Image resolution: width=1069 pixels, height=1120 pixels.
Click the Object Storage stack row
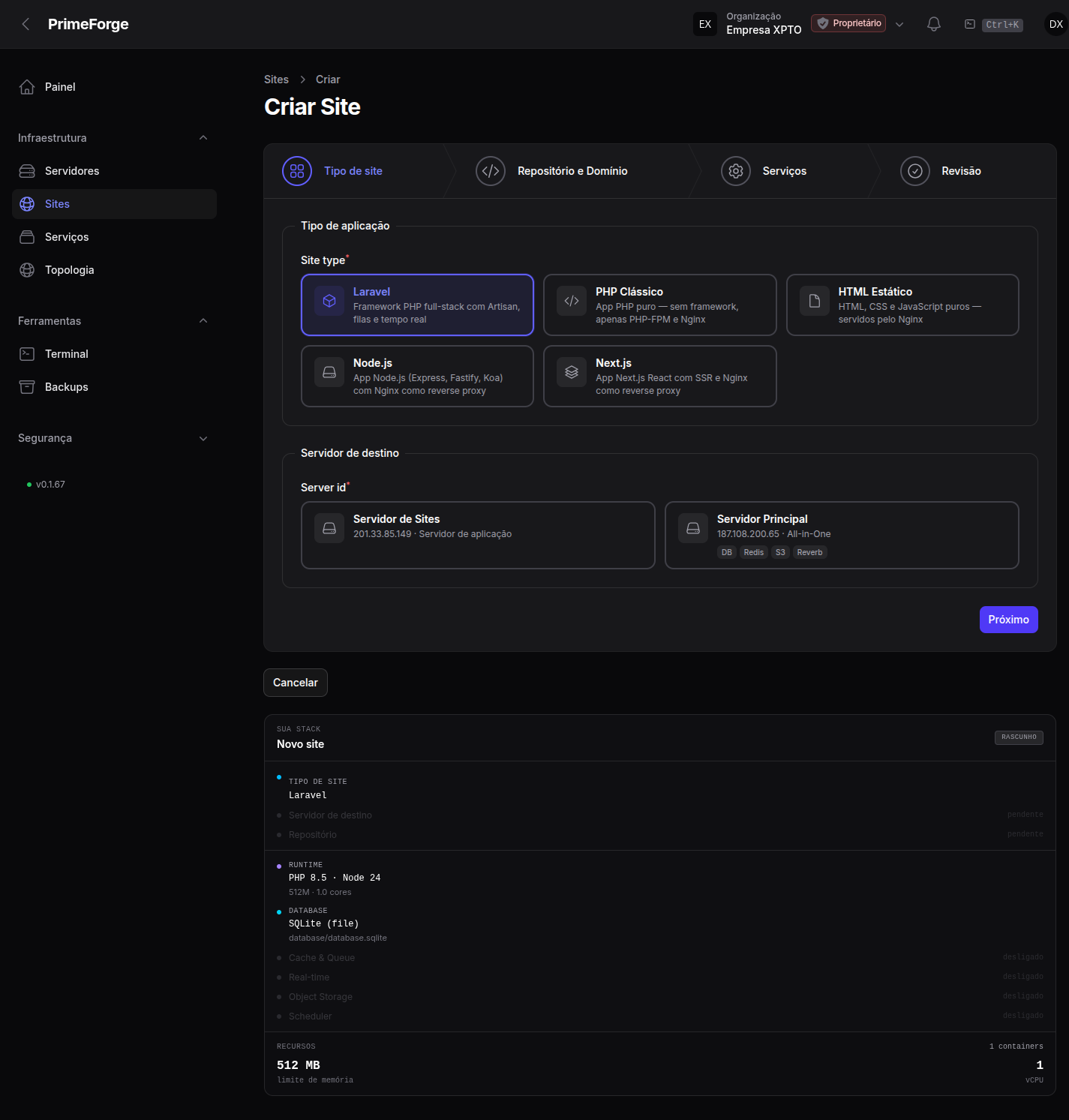tap(660, 997)
